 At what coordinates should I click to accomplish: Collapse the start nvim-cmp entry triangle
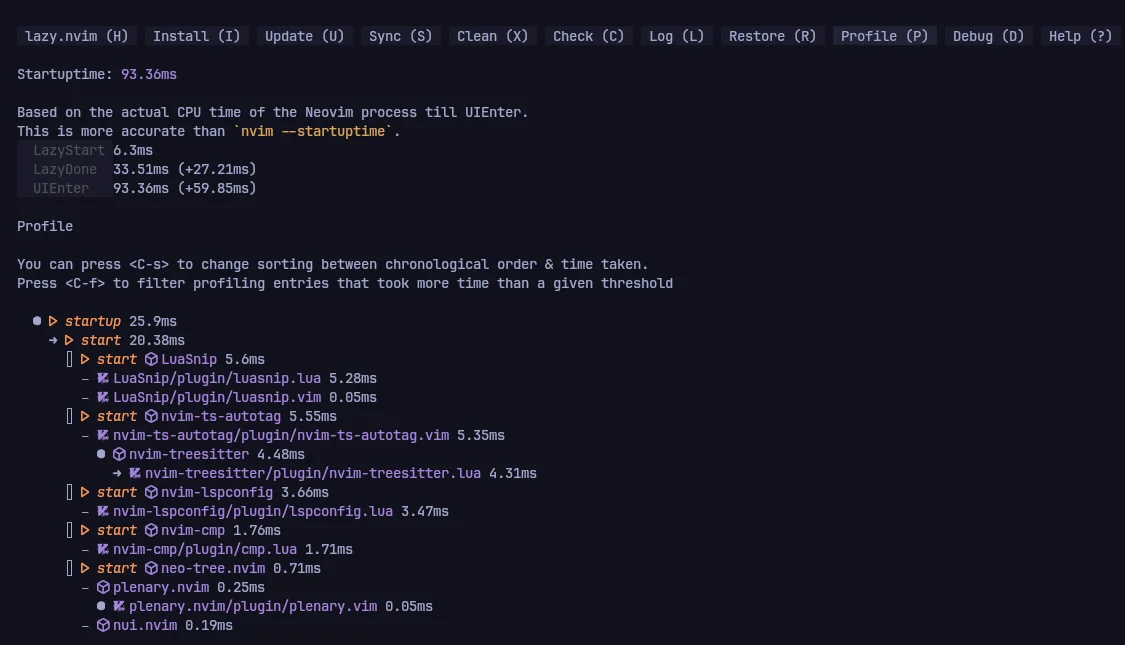pos(85,530)
